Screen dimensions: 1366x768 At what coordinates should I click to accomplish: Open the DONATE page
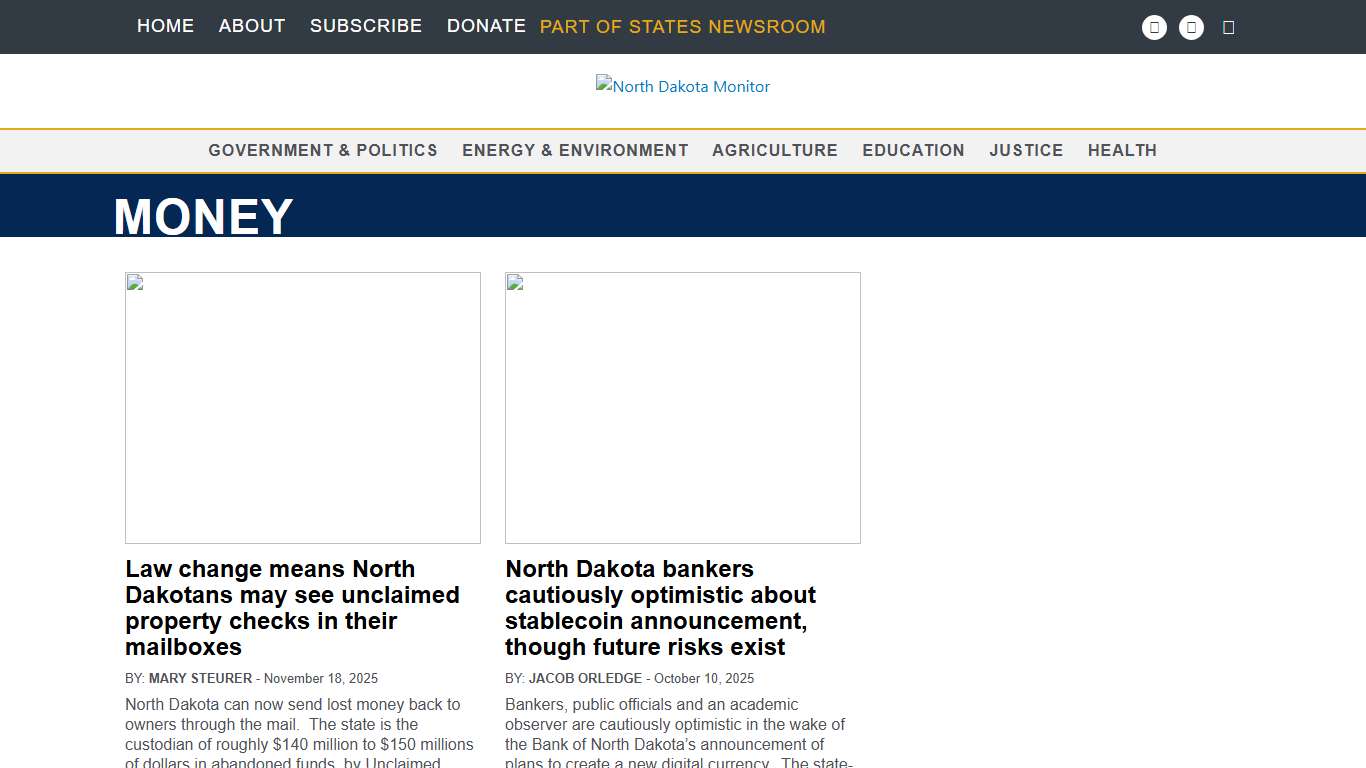click(x=486, y=26)
